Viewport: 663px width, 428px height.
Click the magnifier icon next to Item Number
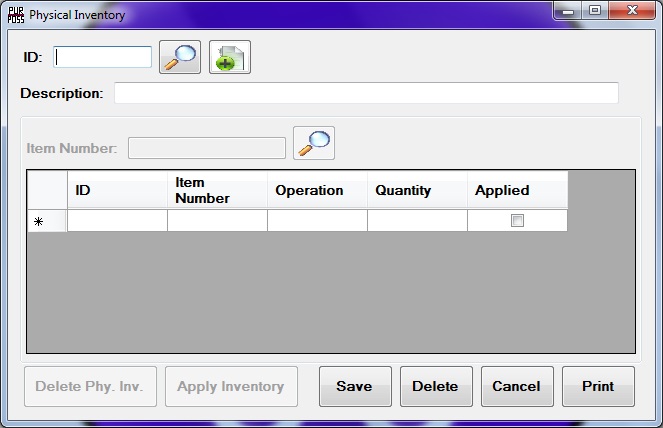(314, 144)
